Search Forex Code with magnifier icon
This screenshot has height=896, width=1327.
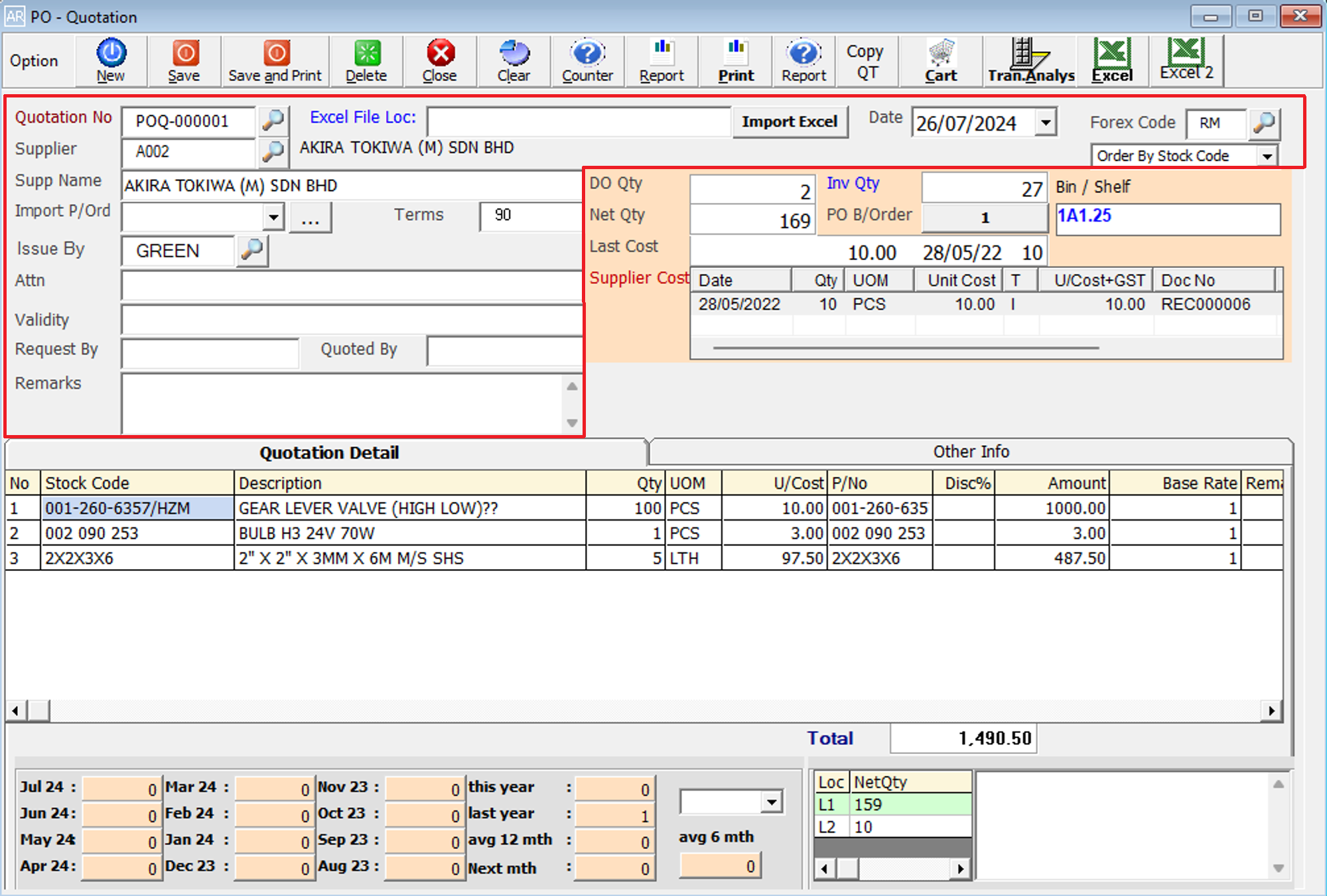pos(1264,123)
